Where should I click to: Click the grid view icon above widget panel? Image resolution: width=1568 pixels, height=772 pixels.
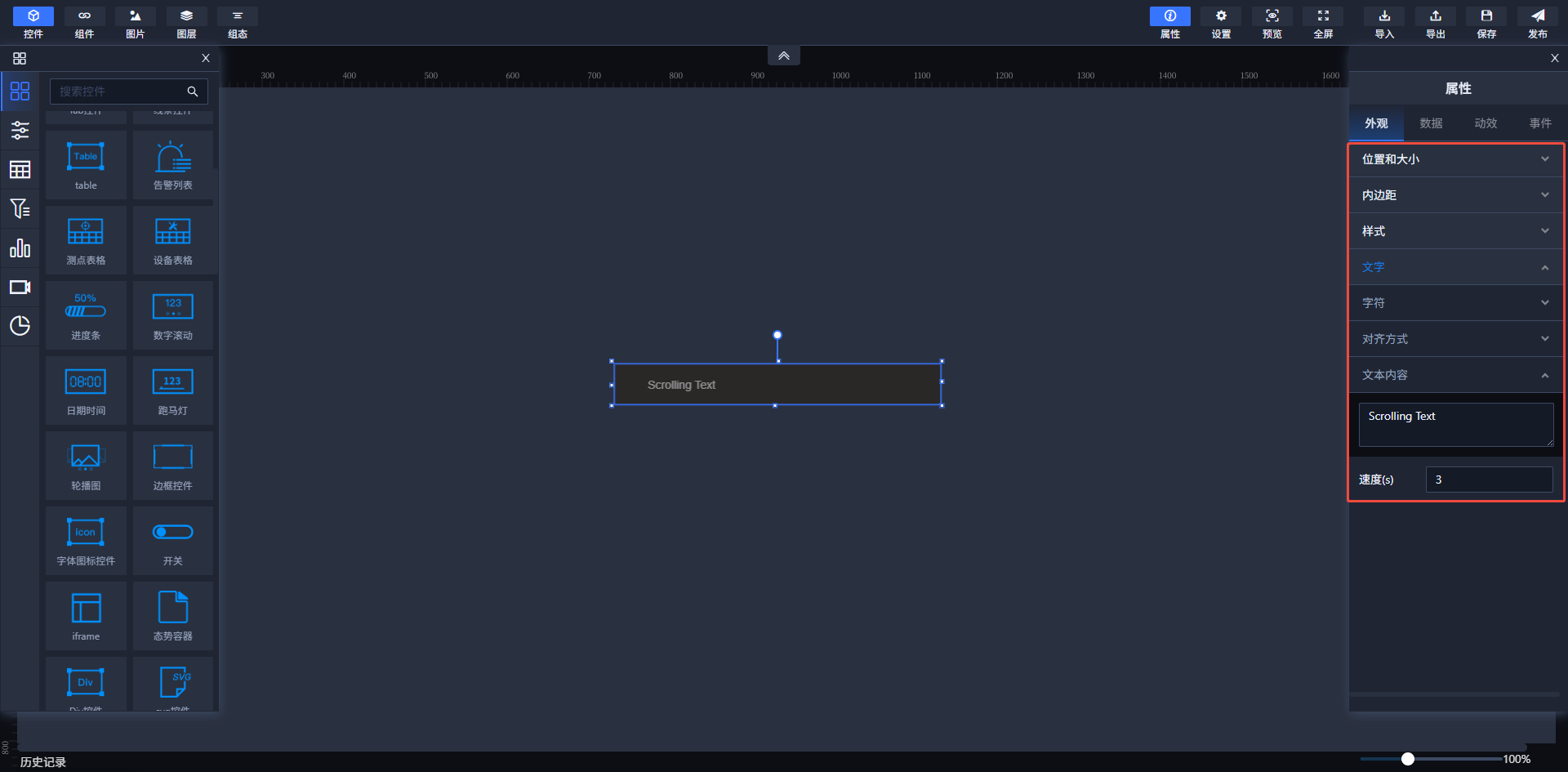pyautogui.click(x=20, y=58)
